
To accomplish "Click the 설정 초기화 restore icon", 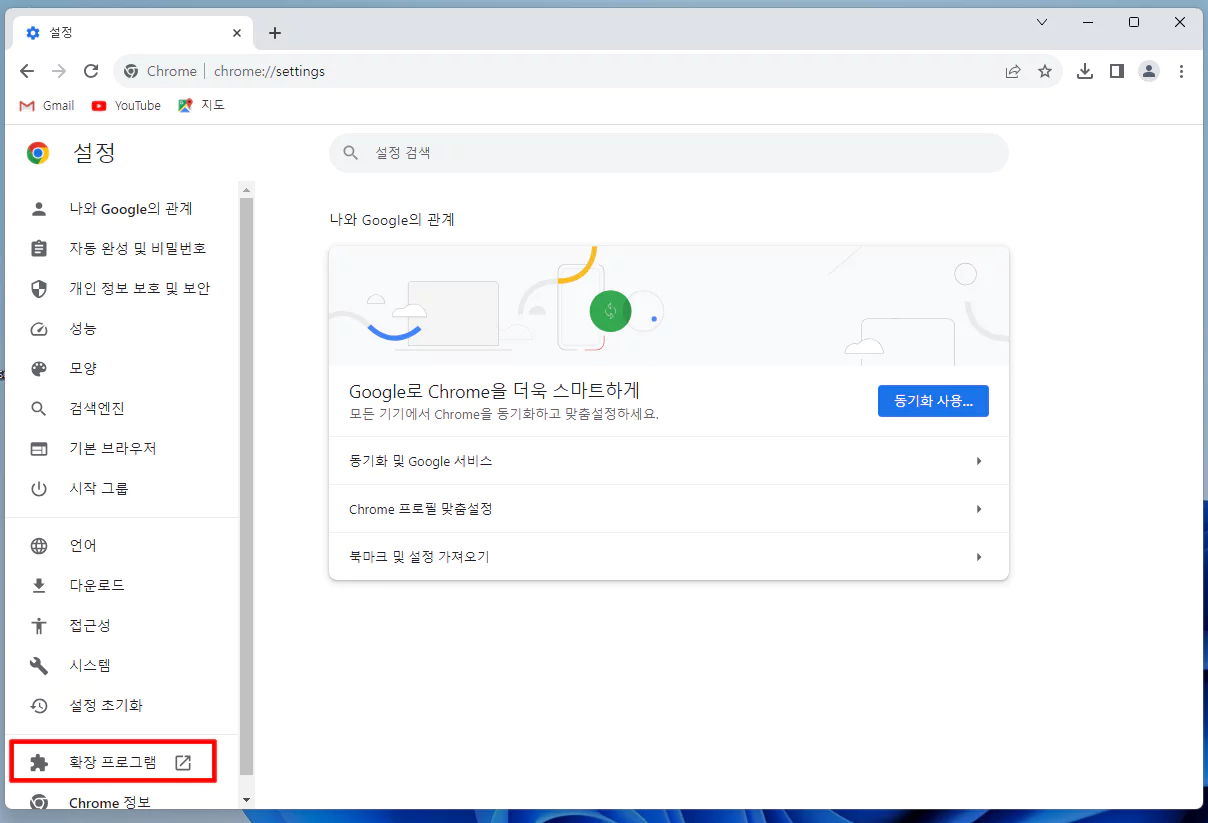I will pyautogui.click(x=39, y=705).
